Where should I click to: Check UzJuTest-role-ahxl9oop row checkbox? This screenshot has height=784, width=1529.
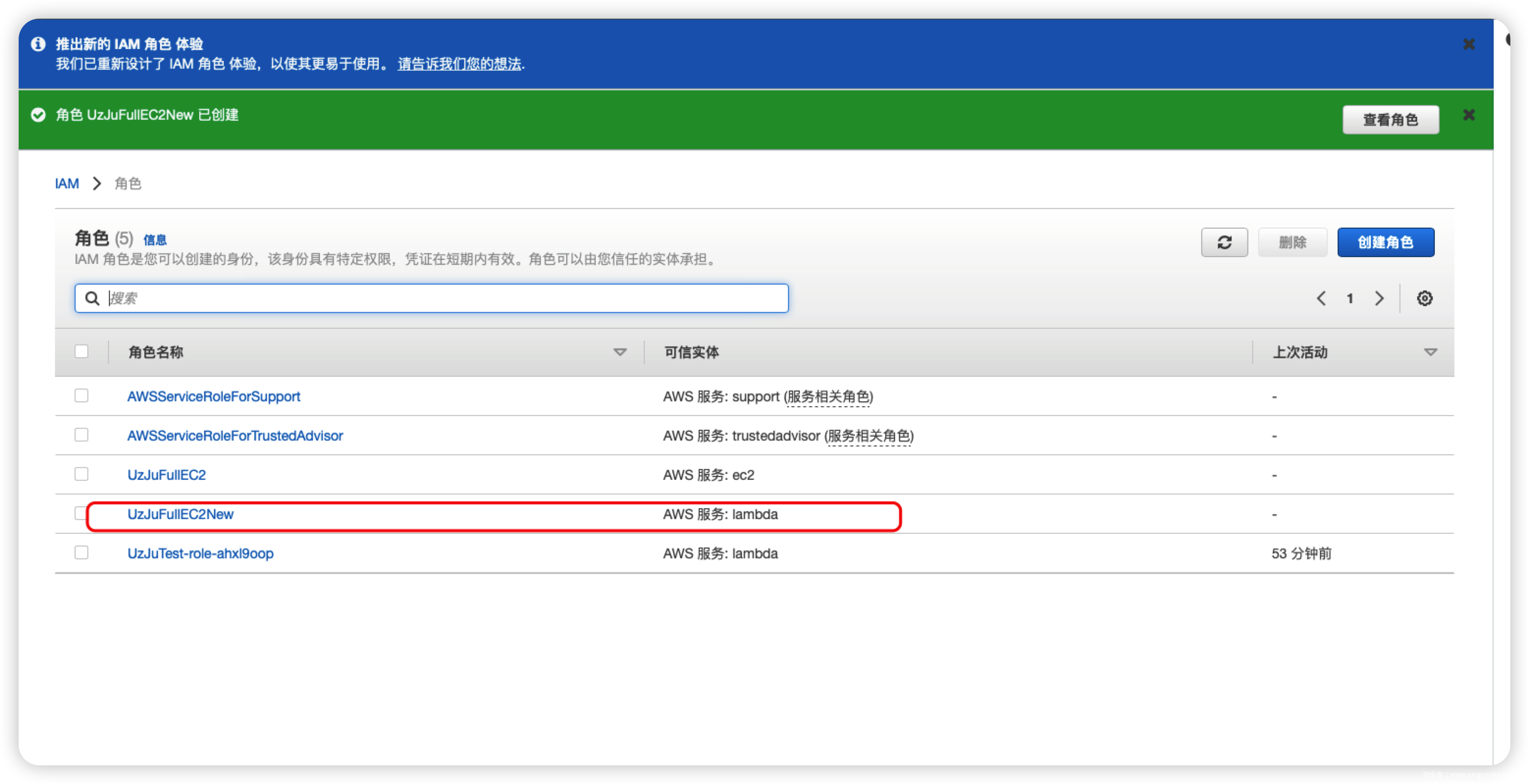pos(81,552)
